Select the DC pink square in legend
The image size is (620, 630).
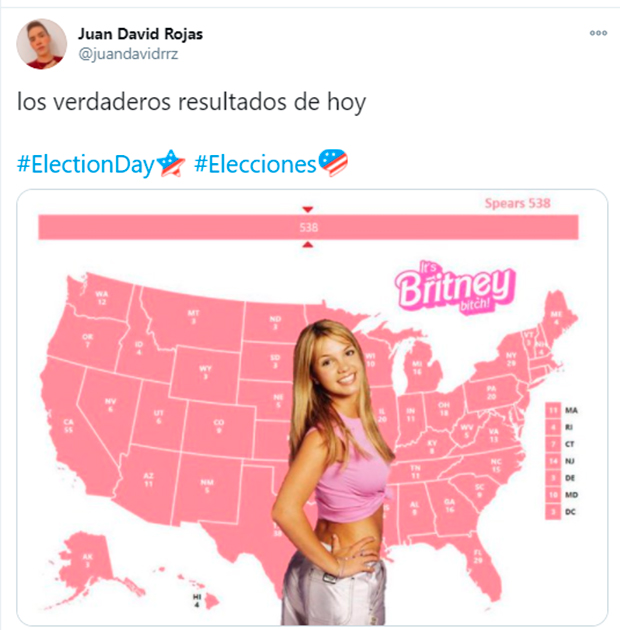553,511
